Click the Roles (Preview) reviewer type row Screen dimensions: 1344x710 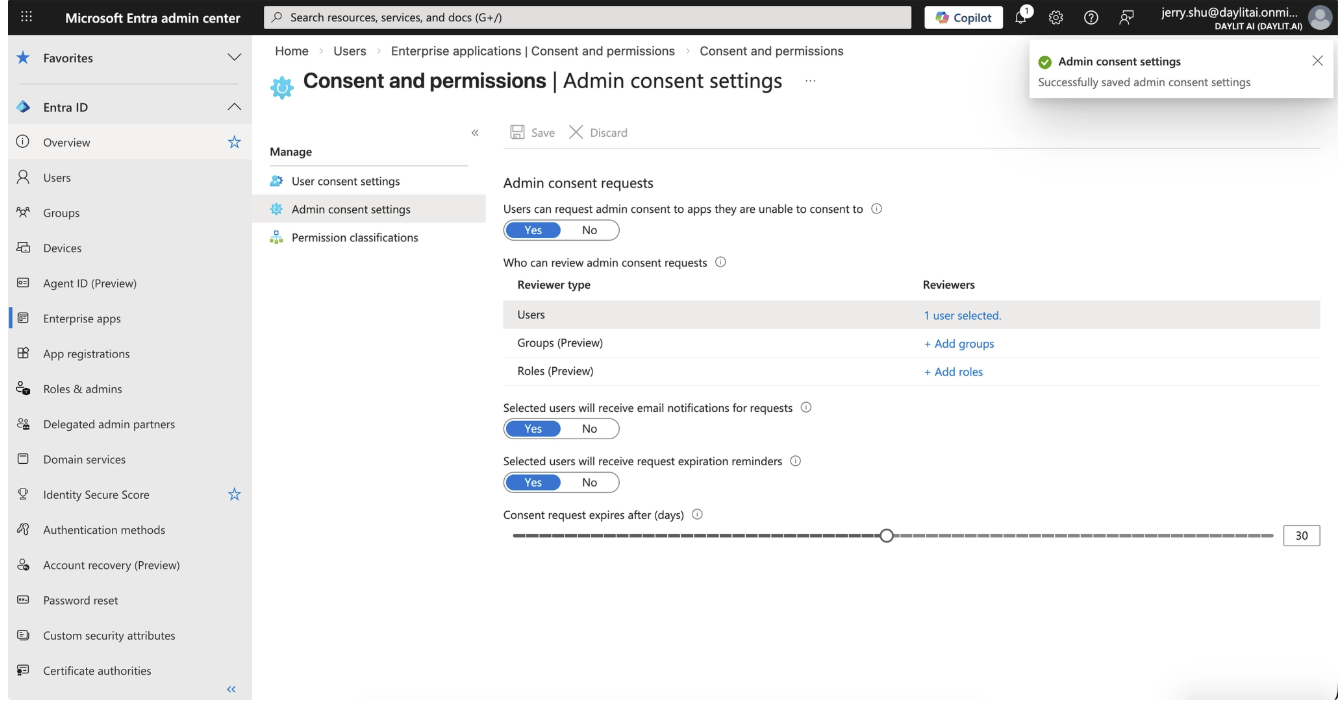pyautogui.click(x=911, y=372)
